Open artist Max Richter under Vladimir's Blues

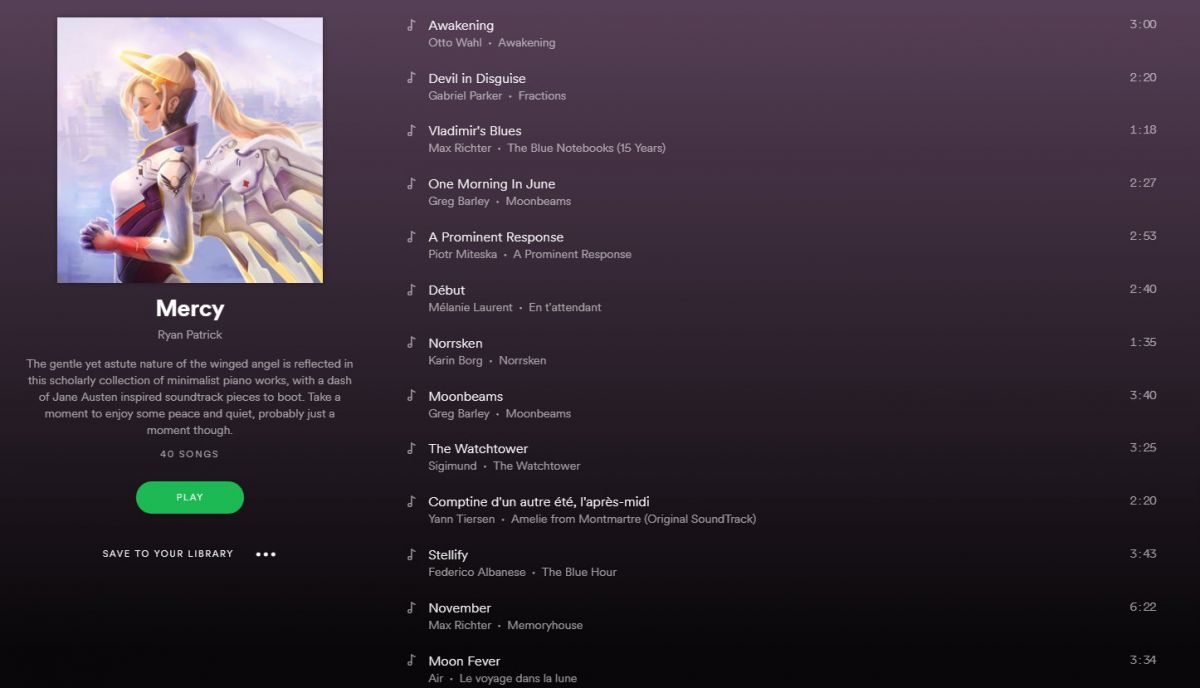pyautogui.click(x=460, y=148)
